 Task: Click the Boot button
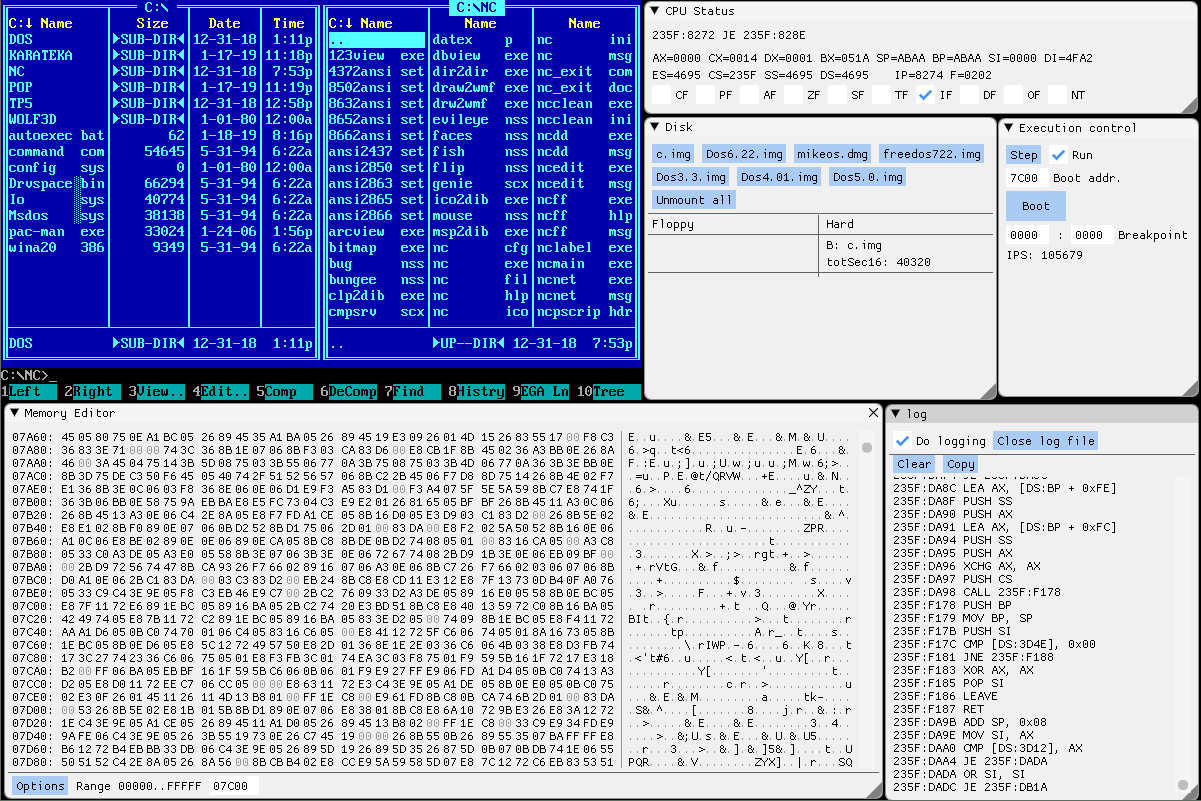click(1036, 206)
